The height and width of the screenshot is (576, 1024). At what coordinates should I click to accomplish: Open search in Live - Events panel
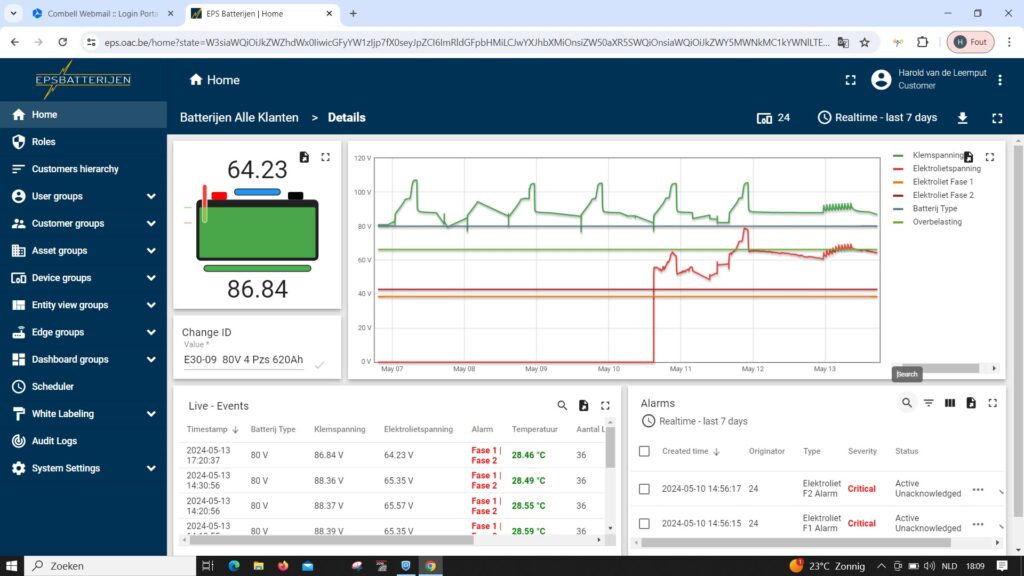pos(562,406)
